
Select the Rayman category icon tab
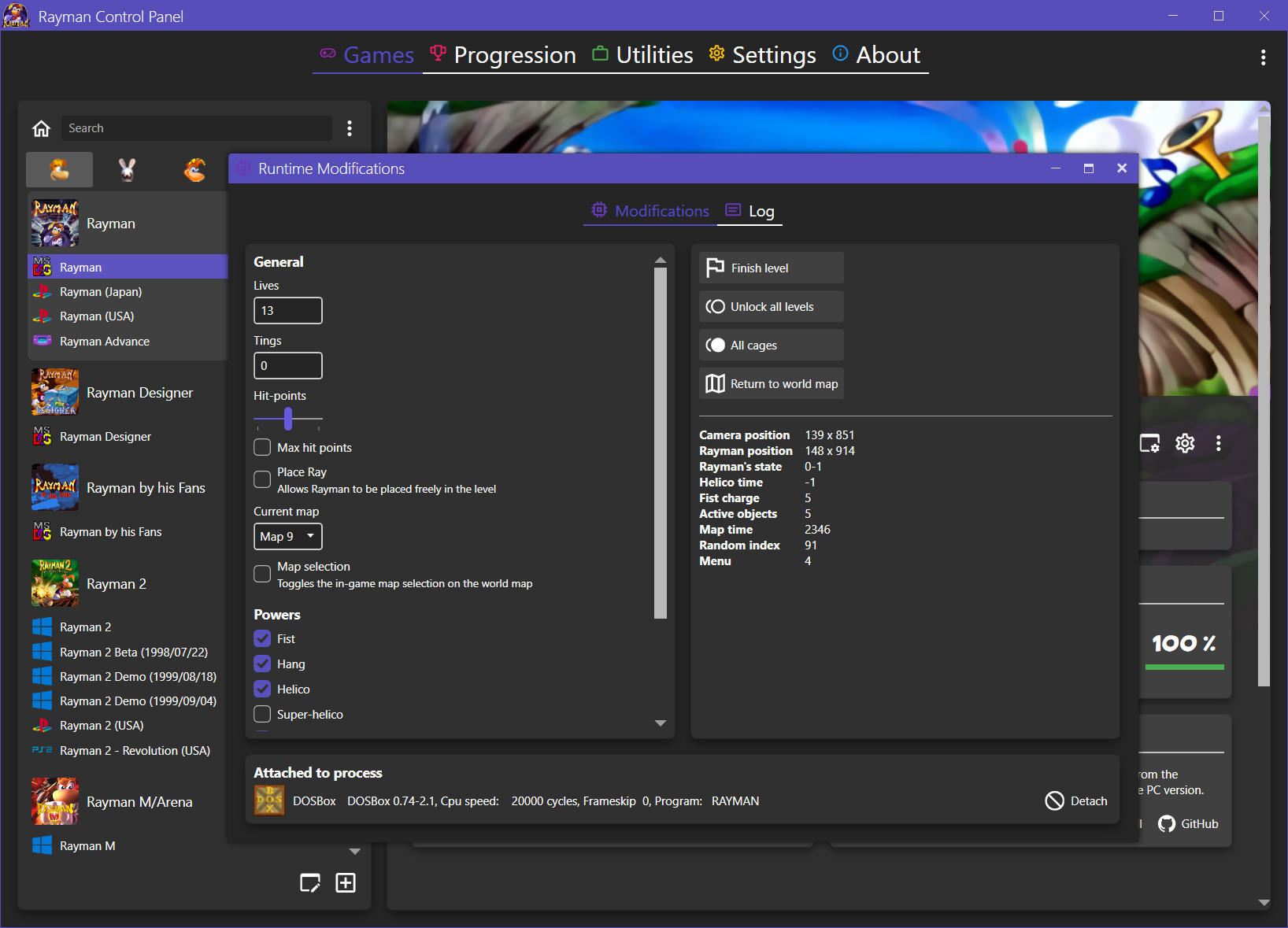point(60,169)
